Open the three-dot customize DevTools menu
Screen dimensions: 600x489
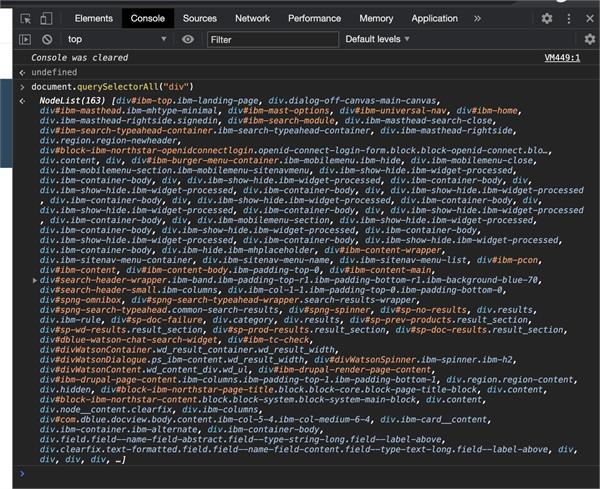click(x=569, y=18)
